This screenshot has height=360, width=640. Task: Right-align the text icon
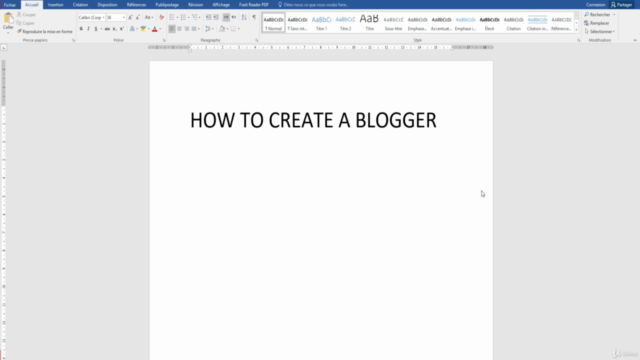(187, 29)
